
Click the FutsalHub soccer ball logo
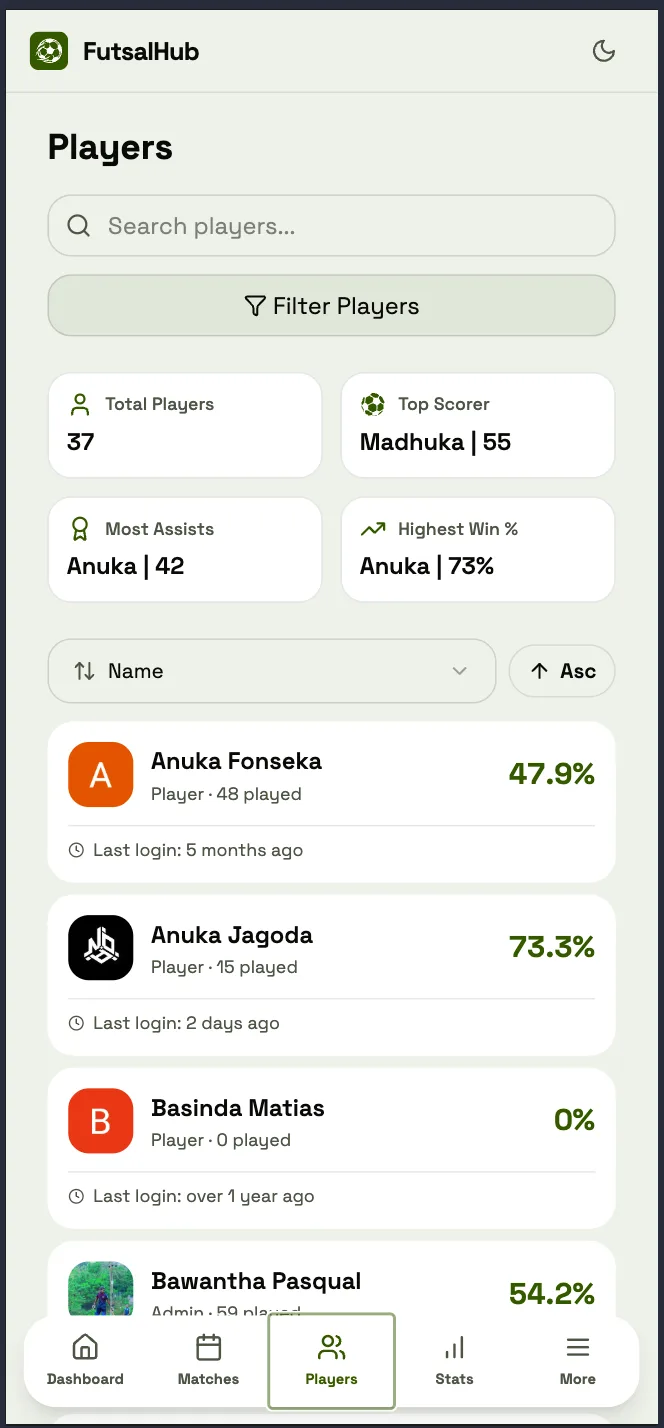49,51
